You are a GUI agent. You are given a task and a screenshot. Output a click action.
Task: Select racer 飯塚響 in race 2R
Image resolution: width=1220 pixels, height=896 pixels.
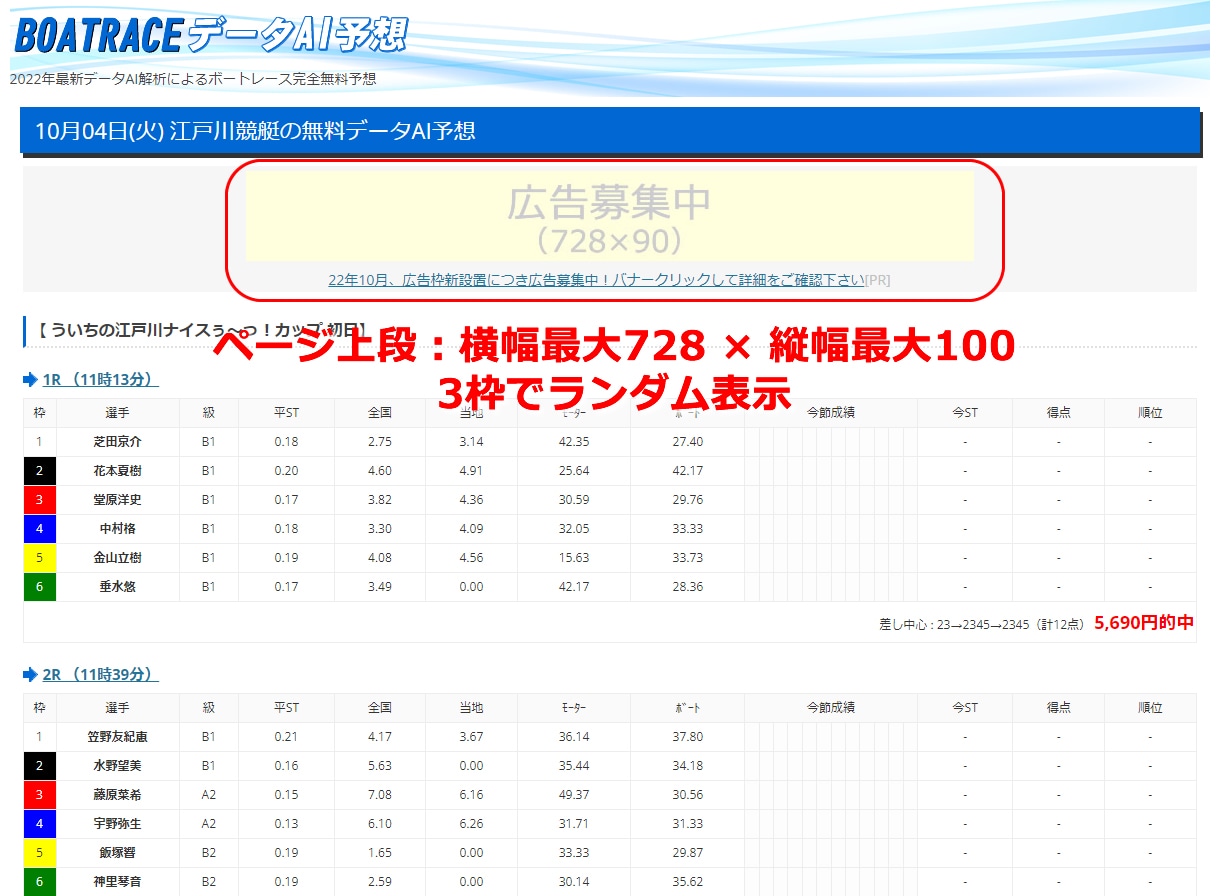pyautogui.click(x=117, y=852)
